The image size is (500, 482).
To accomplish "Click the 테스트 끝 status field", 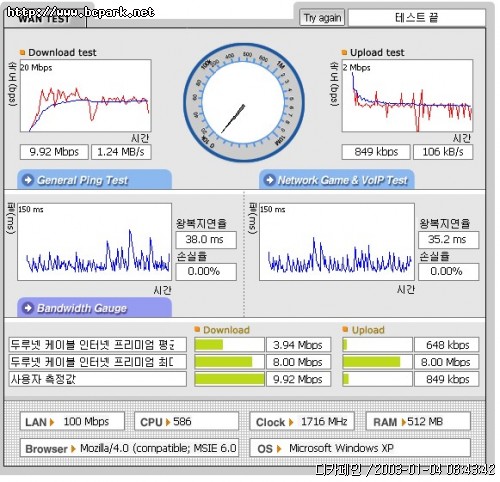I will 417,17.
